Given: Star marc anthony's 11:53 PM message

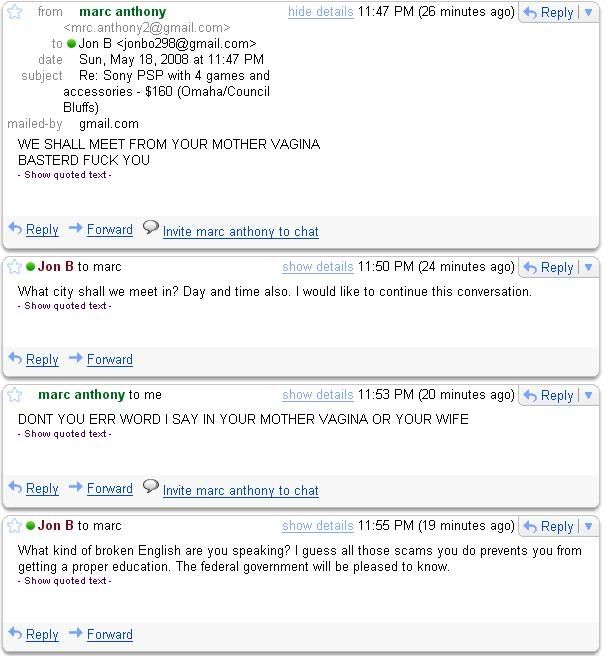Looking at the screenshot, I should point(15,395).
